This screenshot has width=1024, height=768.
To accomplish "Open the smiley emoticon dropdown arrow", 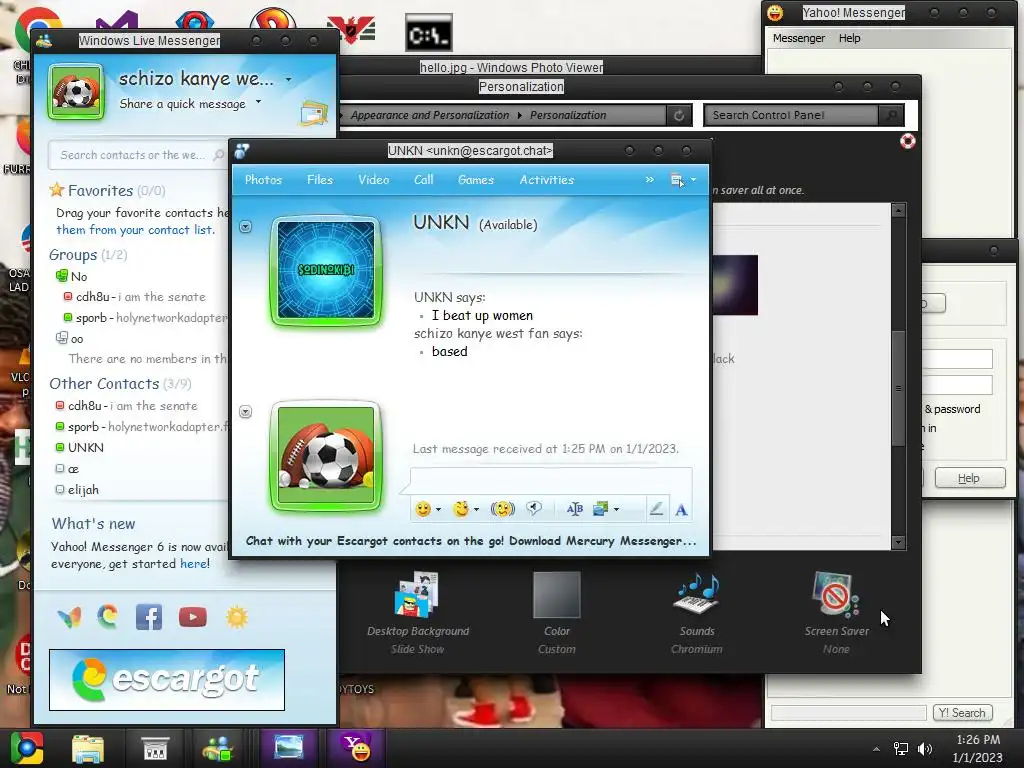I will click(438, 509).
